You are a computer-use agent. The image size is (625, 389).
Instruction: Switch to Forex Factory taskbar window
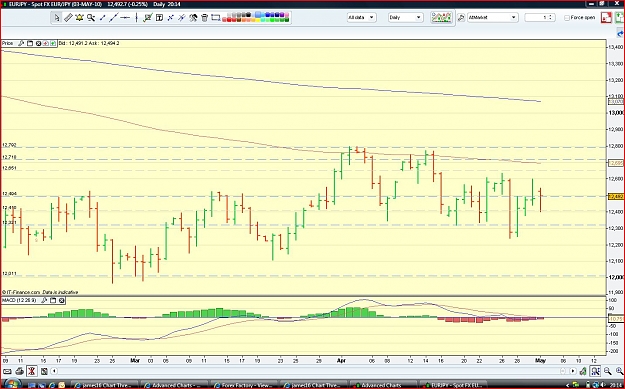point(244,385)
